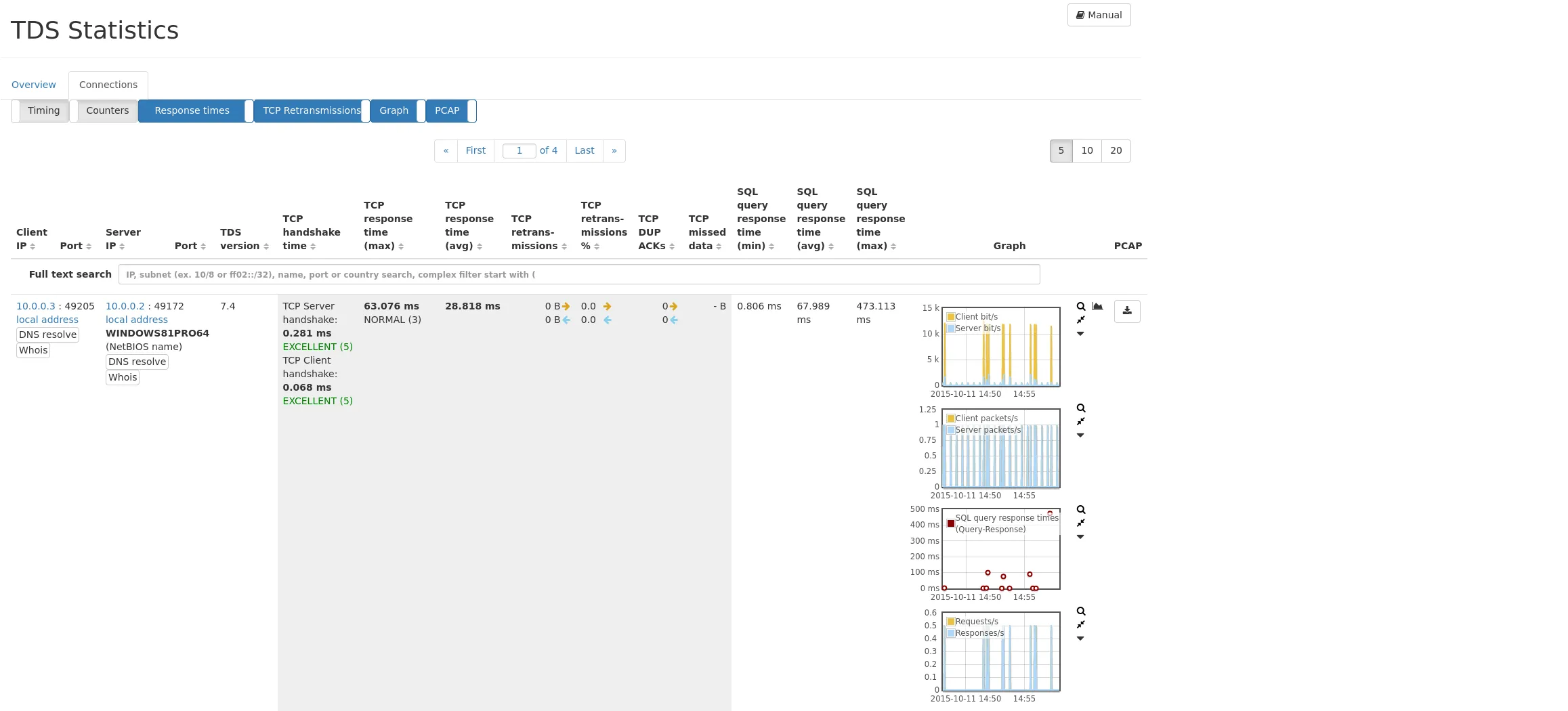The image size is (1568, 711).
Task: Switch to the Overview tab
Action: click(34, 85)
